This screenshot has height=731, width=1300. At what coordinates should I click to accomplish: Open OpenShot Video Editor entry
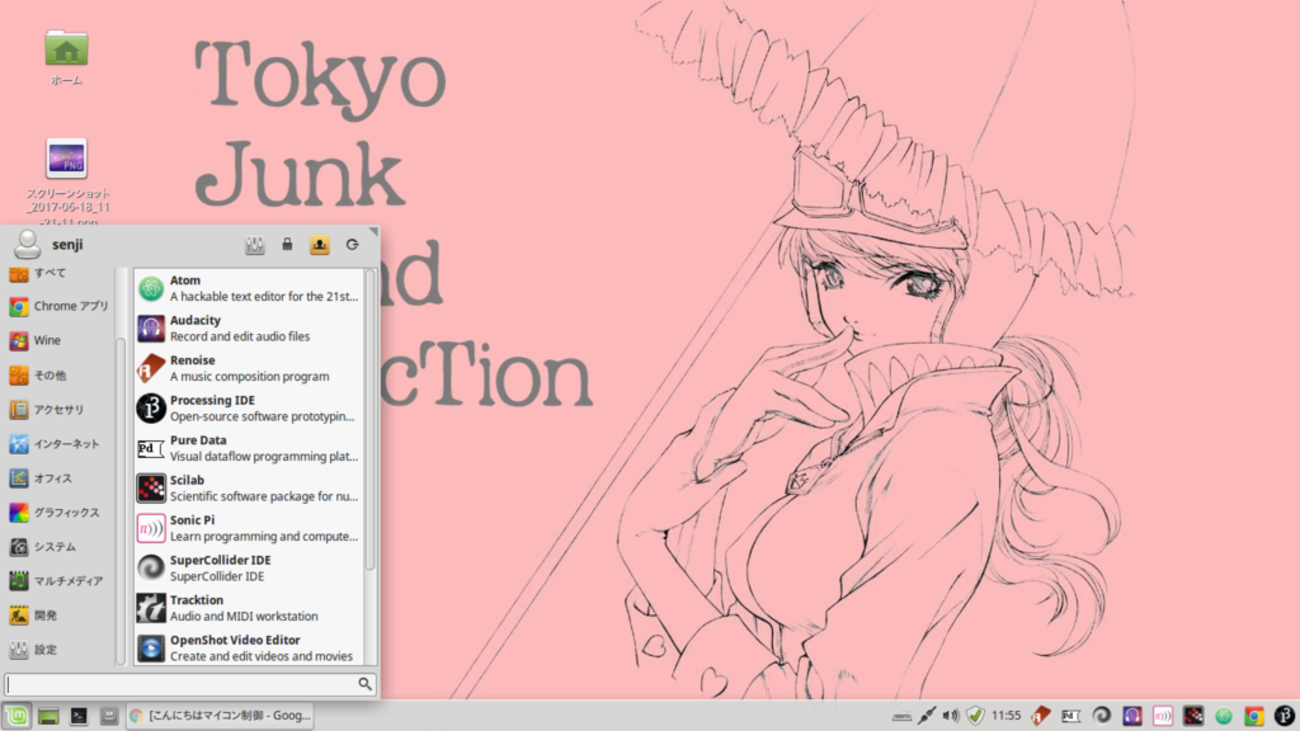[248, 648]
